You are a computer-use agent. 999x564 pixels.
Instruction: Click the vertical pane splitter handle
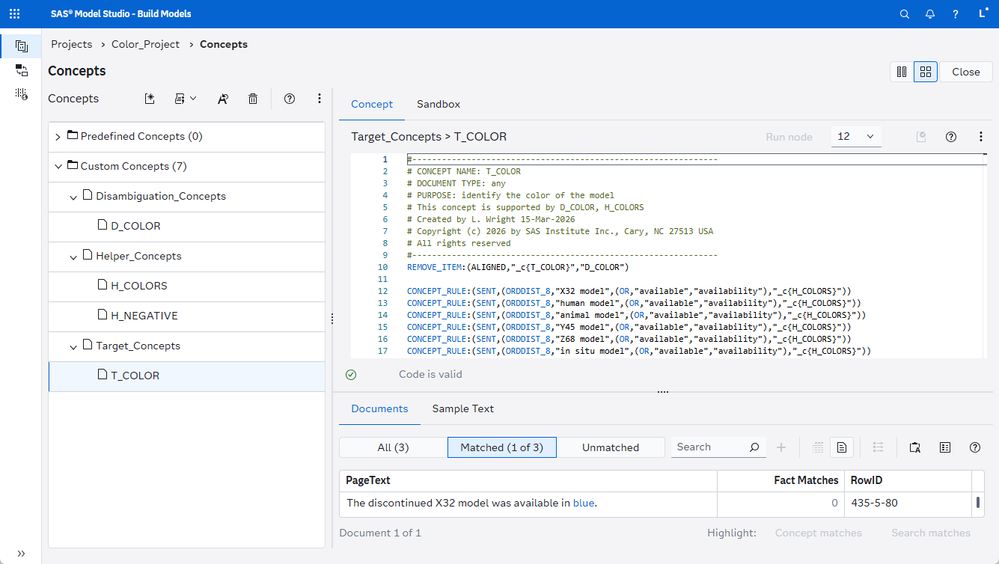332,319
